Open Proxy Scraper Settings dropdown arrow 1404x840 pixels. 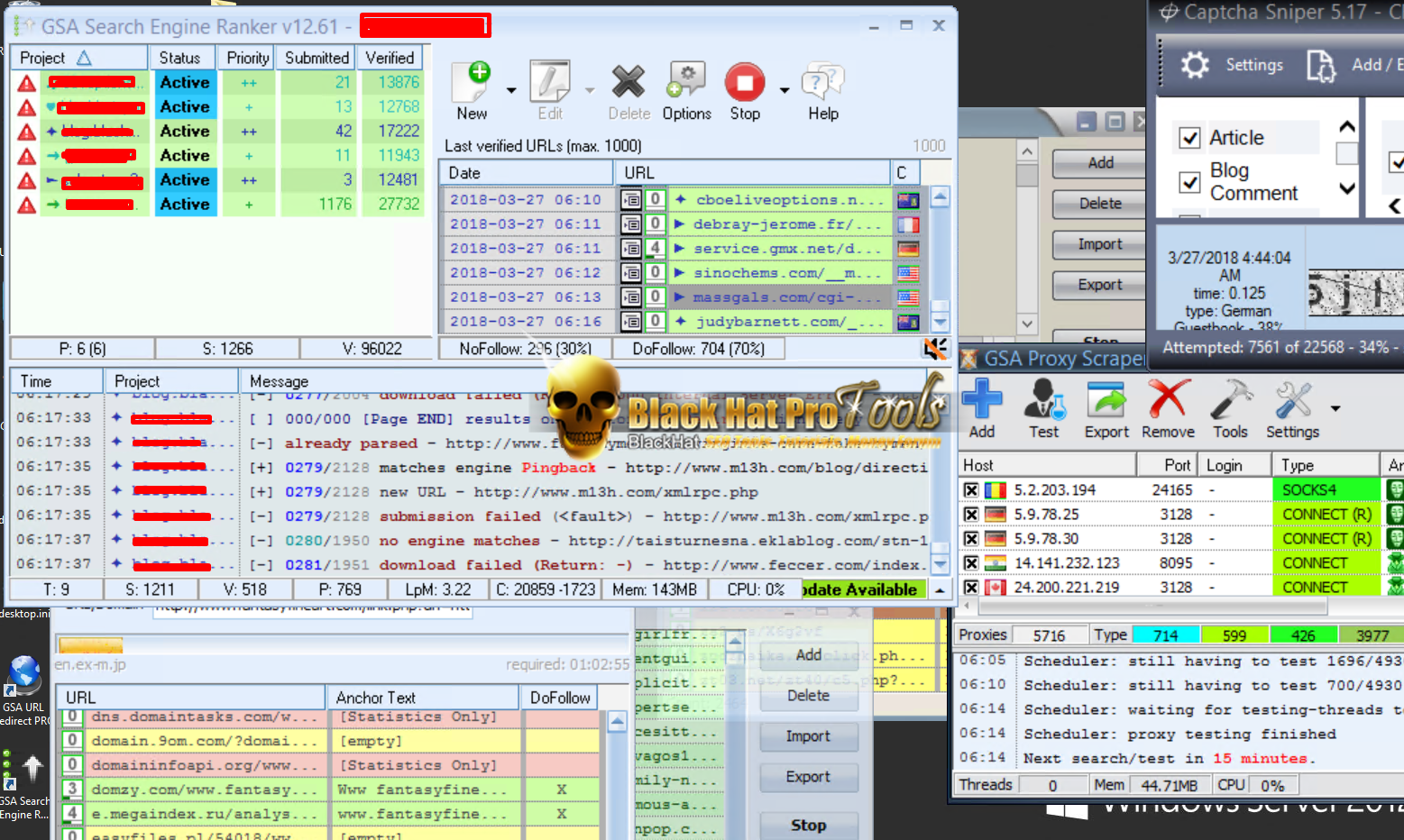[x=1335, y=408]
